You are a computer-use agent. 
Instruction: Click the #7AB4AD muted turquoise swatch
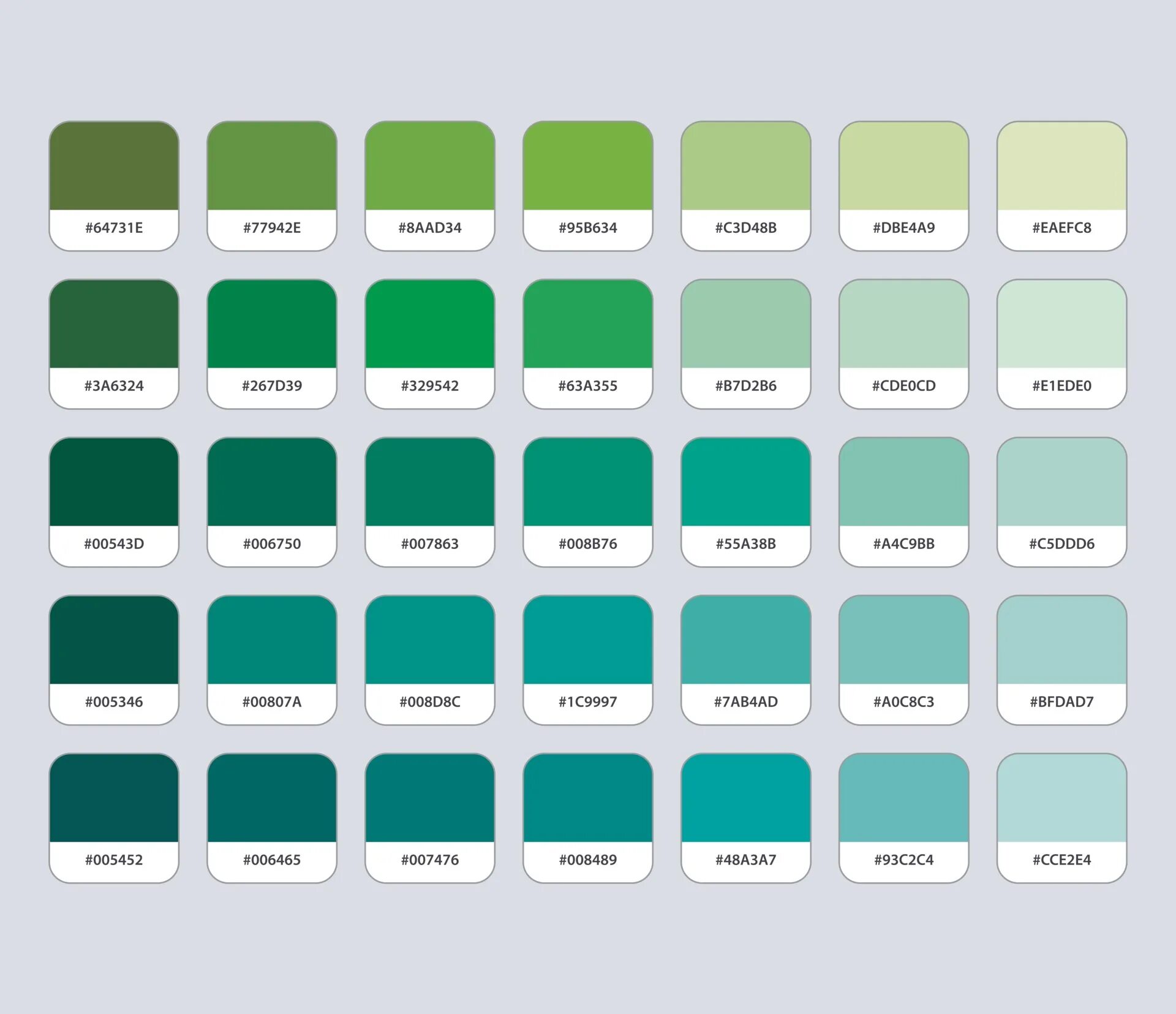(745, 640)
